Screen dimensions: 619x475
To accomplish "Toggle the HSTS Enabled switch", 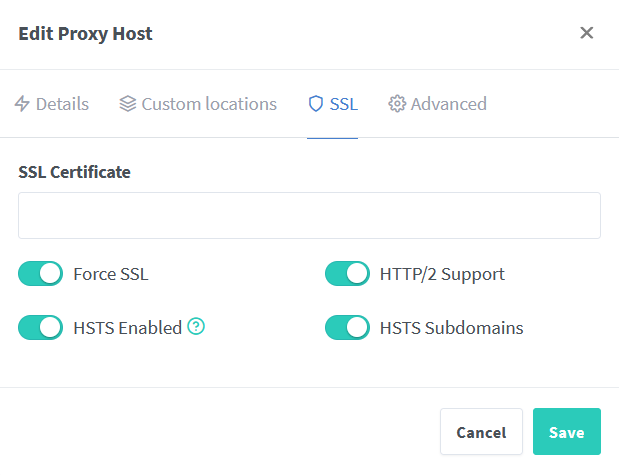I will click(41, 327).
